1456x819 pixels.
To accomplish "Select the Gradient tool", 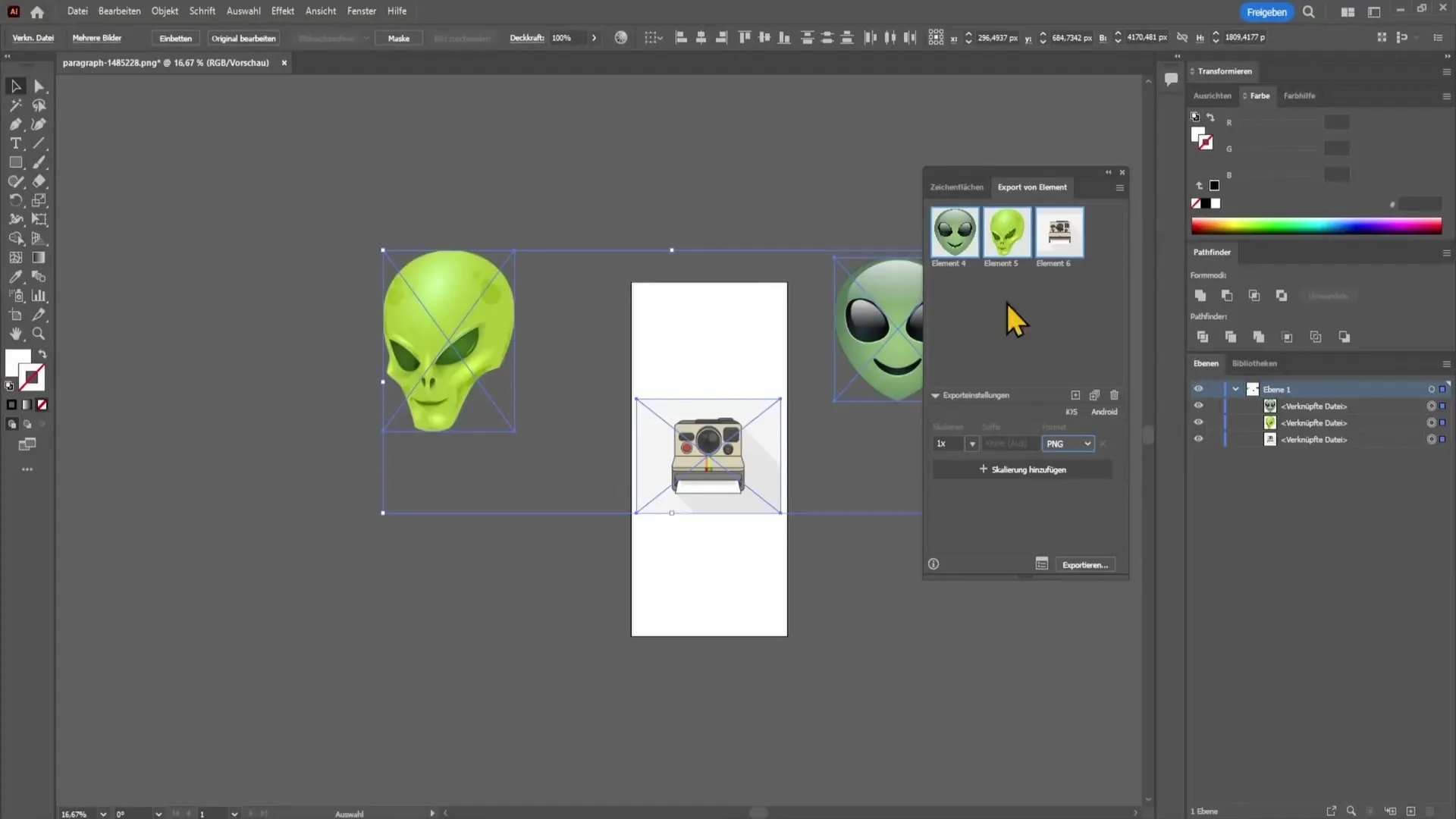I will (39, 258).
